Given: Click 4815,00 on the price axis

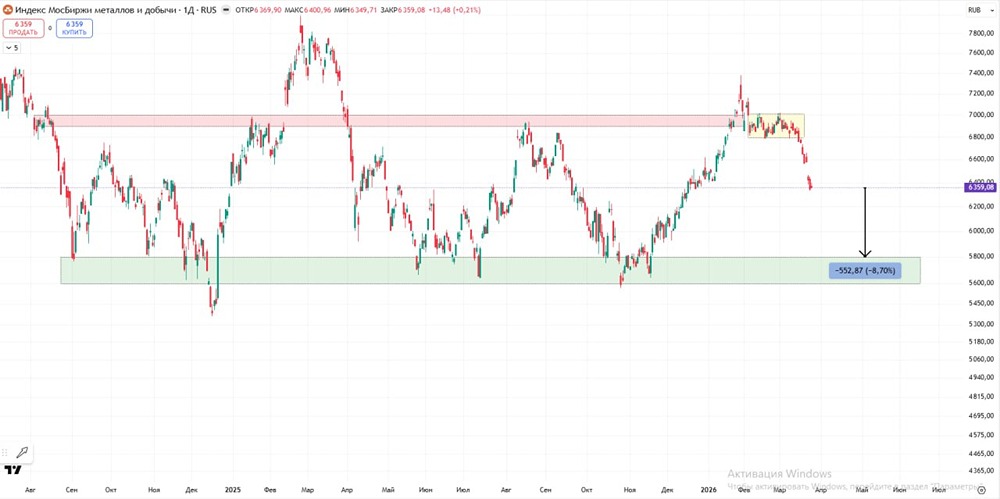Looking at the screenshot, I should pos(981,397).
